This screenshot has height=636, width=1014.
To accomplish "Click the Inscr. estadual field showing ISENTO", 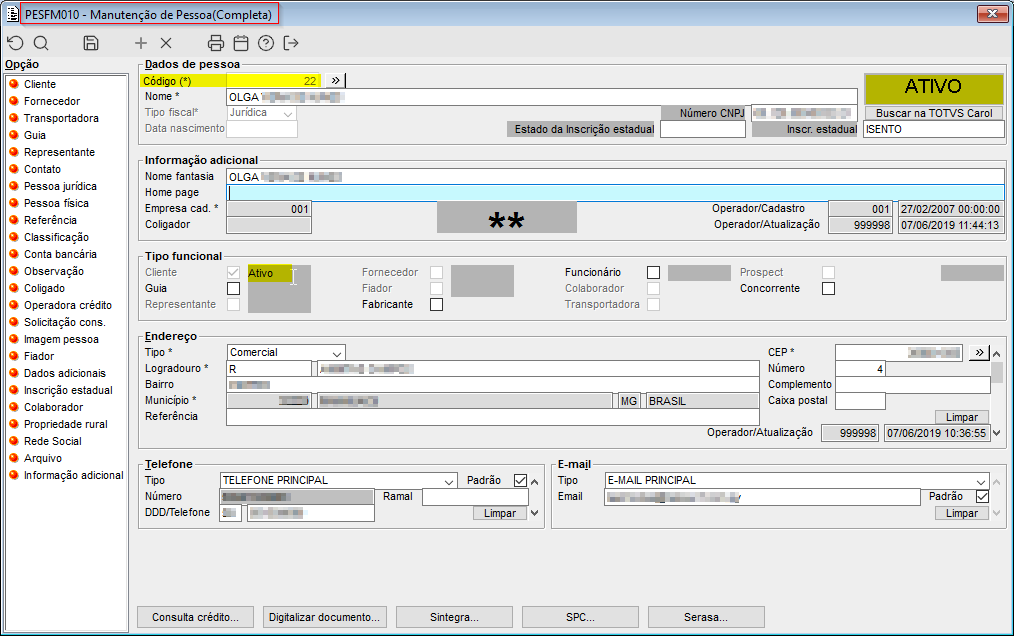I will [x=934, y=129].
